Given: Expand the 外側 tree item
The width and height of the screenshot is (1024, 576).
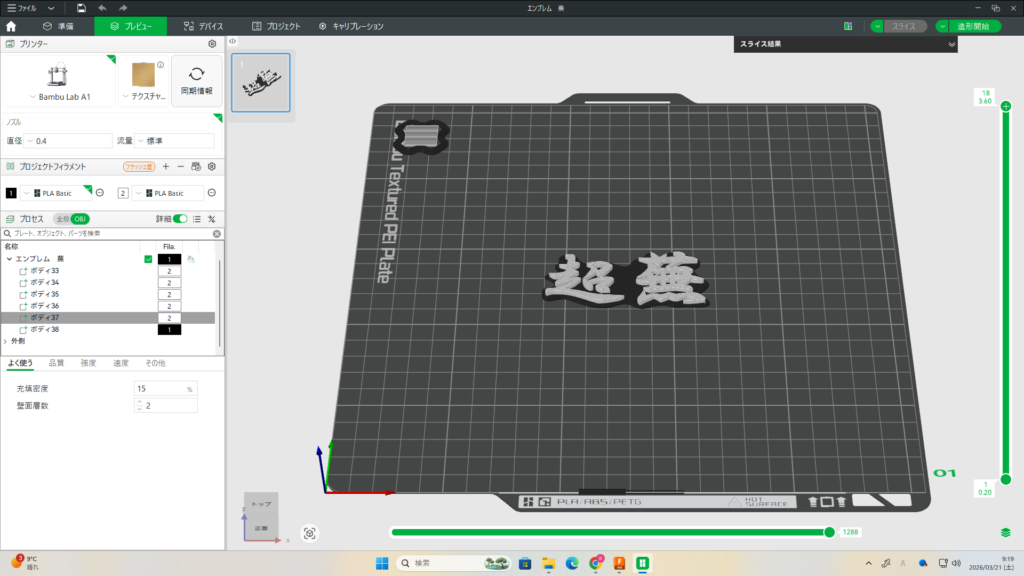Looking at the screenshot, I should tap(6, 341).
